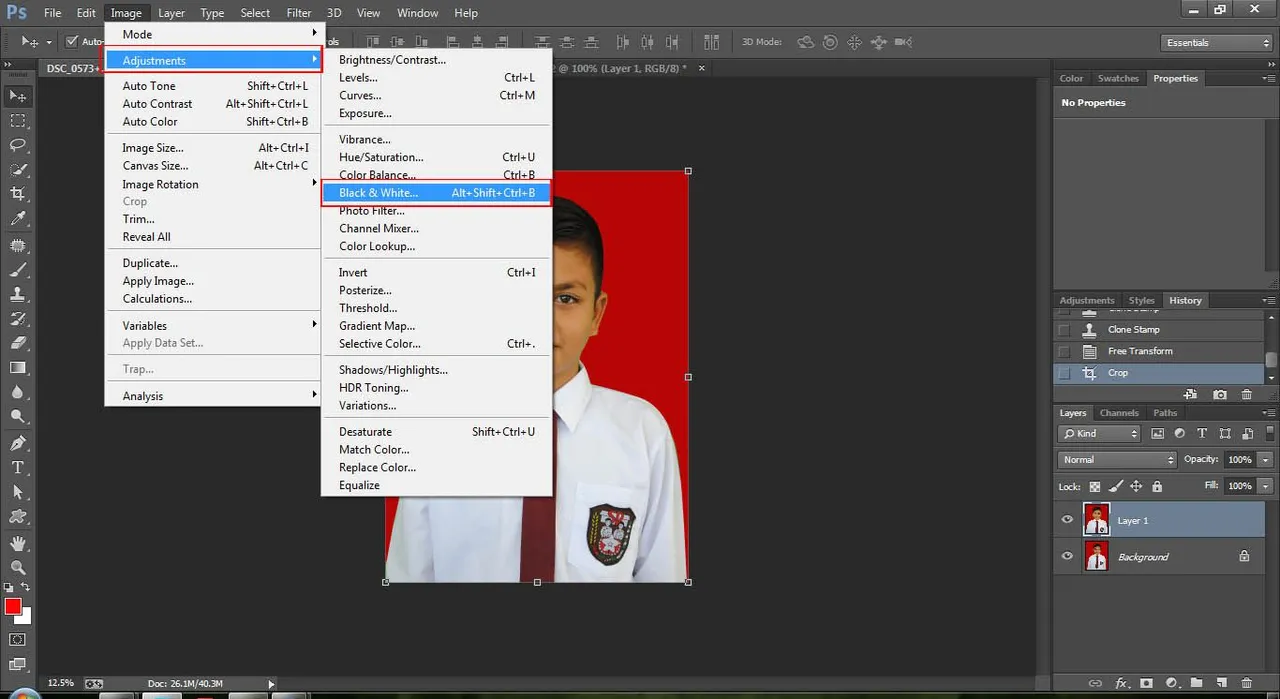Image resolution: width=1280 pixels, height=699 pixels.
Task: Select the Lasso tool
Action: click(18, 145)
